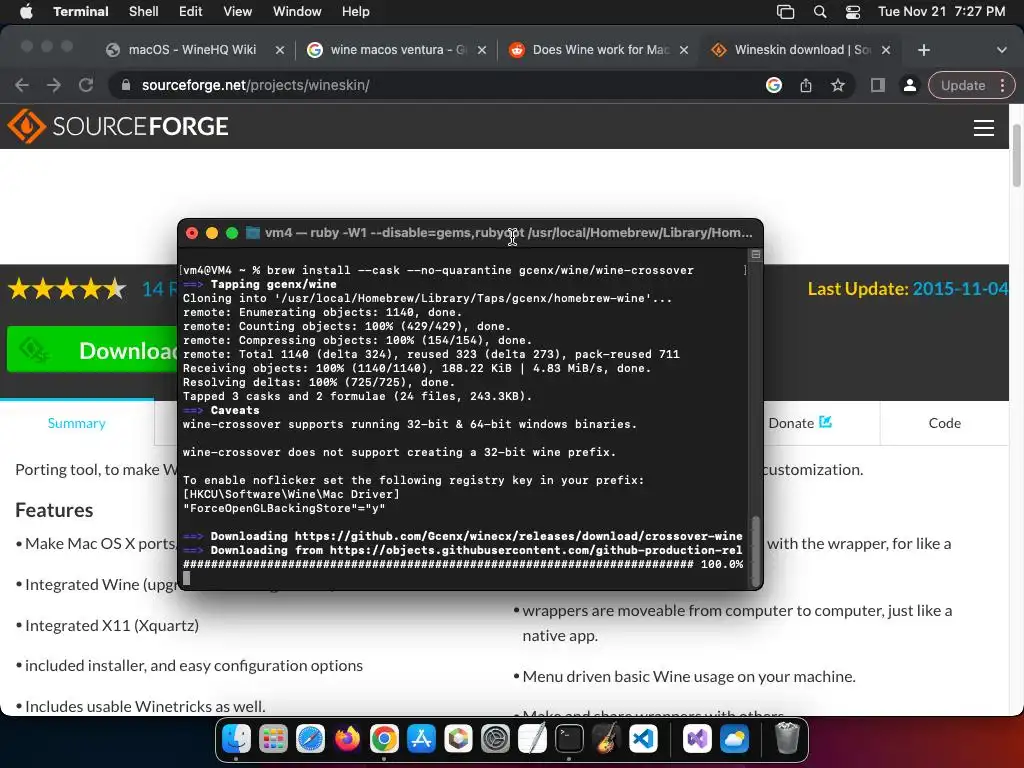Switch to Does Wine work for Mac tab
The height and width of the screenshot is (768, 1024).
600,50
